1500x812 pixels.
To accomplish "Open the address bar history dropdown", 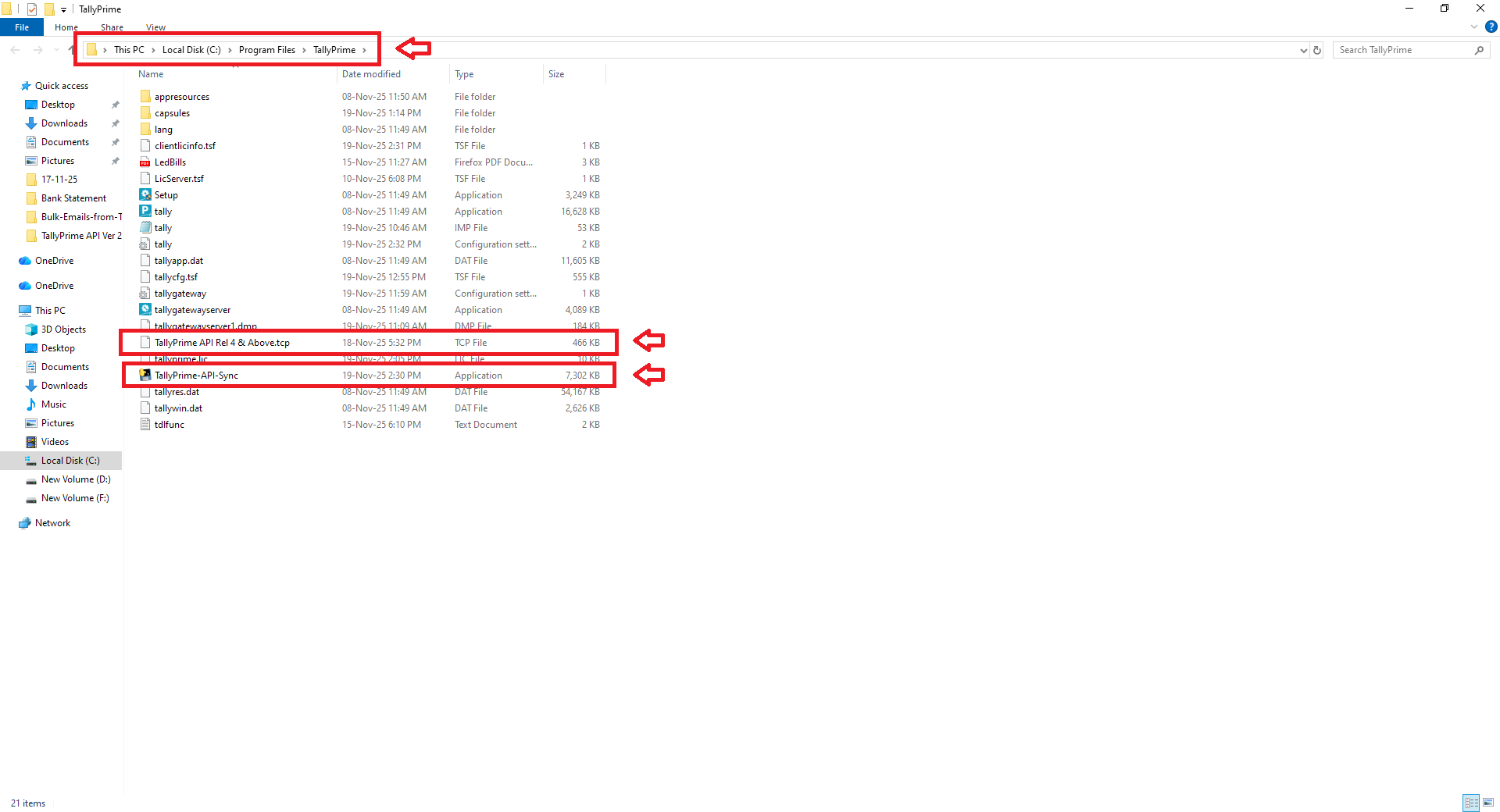I will coord(1303,50).
